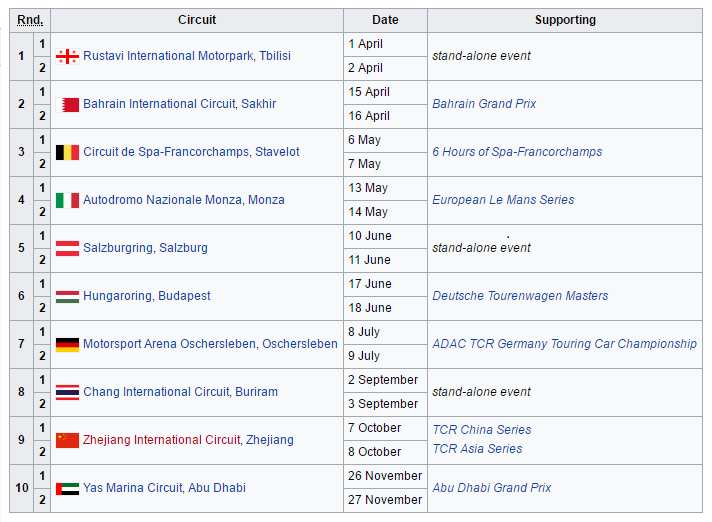The height and width of the screenshot is (522, 712).
Task: Open 6 Hours of Spa-Francorchamps link
Action: 517,152
